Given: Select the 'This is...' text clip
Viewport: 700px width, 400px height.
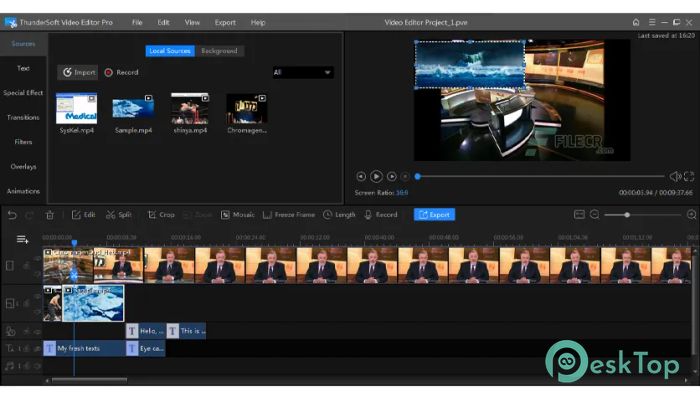Looking at the screenshot, I should click(186, 331).
